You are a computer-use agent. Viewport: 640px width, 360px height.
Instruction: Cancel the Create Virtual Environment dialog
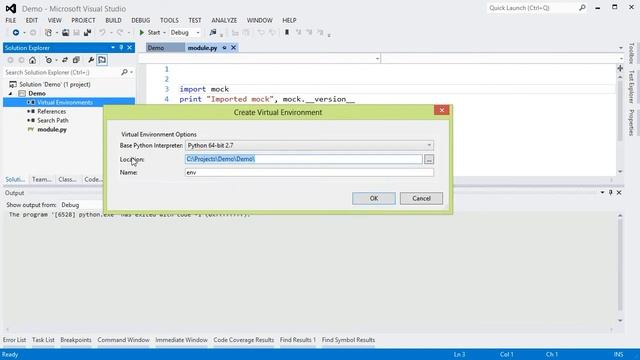tap(421, 198)
